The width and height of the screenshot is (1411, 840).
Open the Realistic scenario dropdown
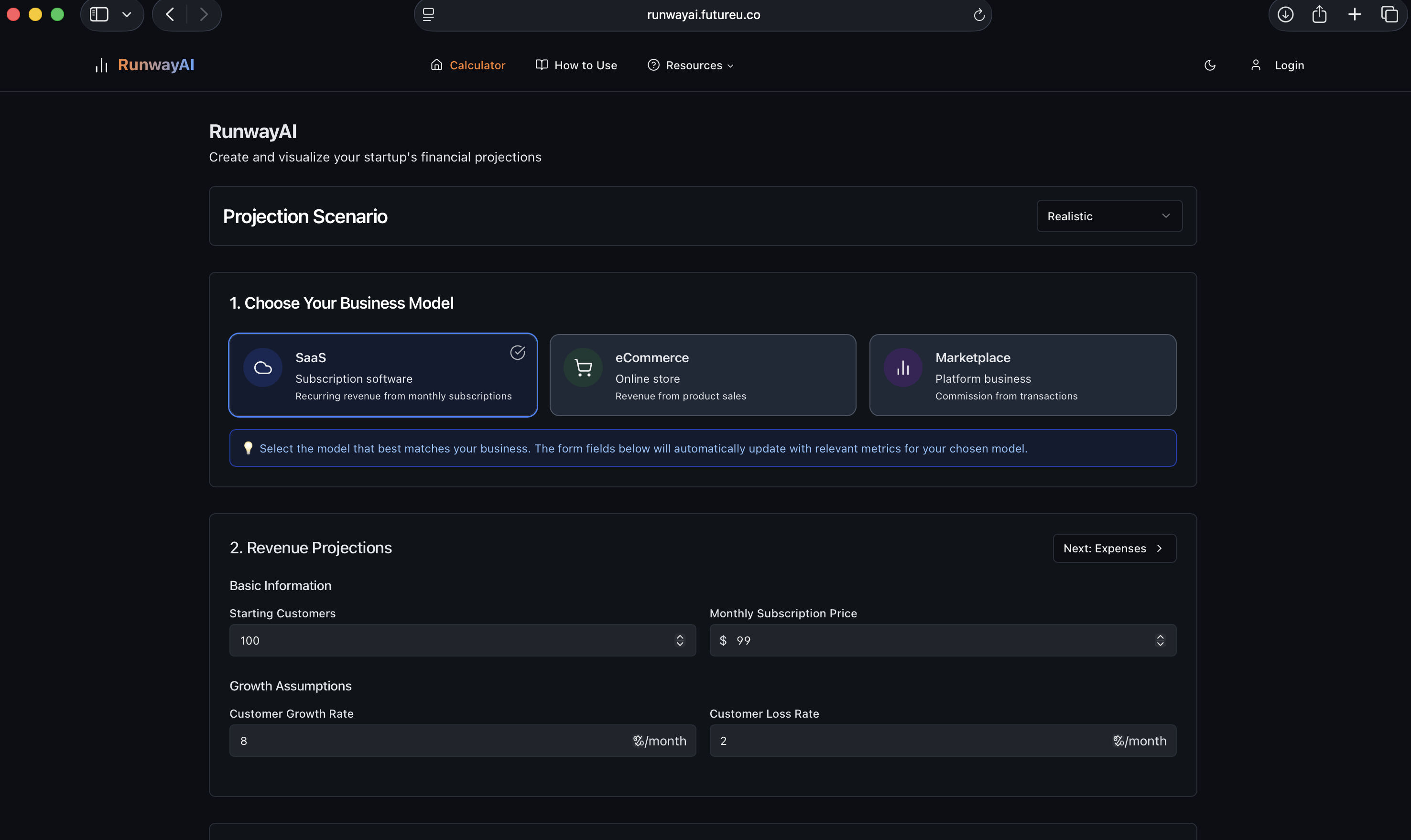click(x=1109, y=215)
